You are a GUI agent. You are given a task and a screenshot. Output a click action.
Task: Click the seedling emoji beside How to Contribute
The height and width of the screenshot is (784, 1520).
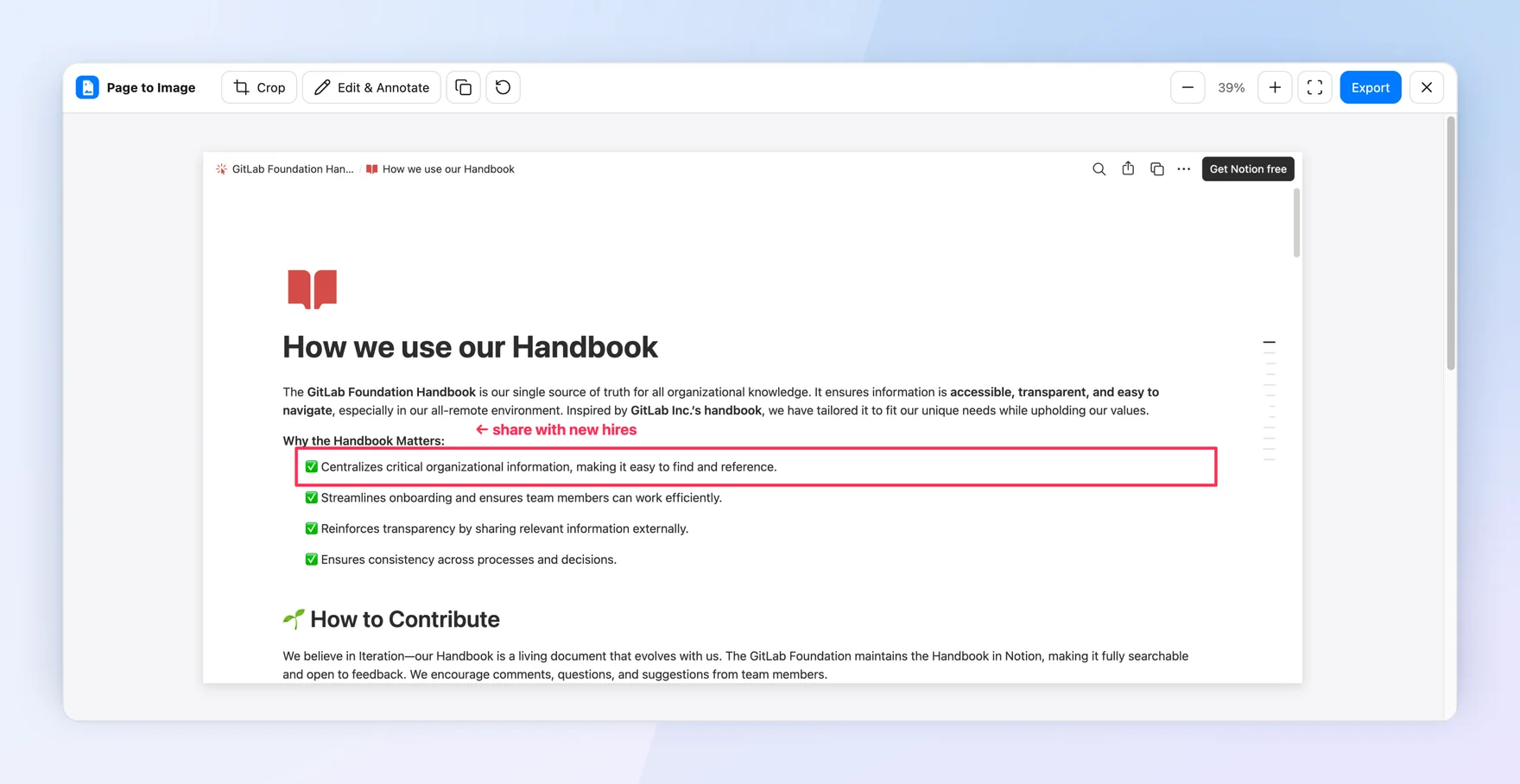[294, 618]
